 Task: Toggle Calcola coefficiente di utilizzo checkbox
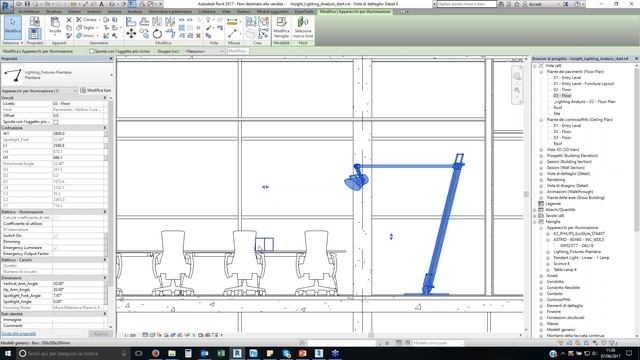[x=56, y=218]
